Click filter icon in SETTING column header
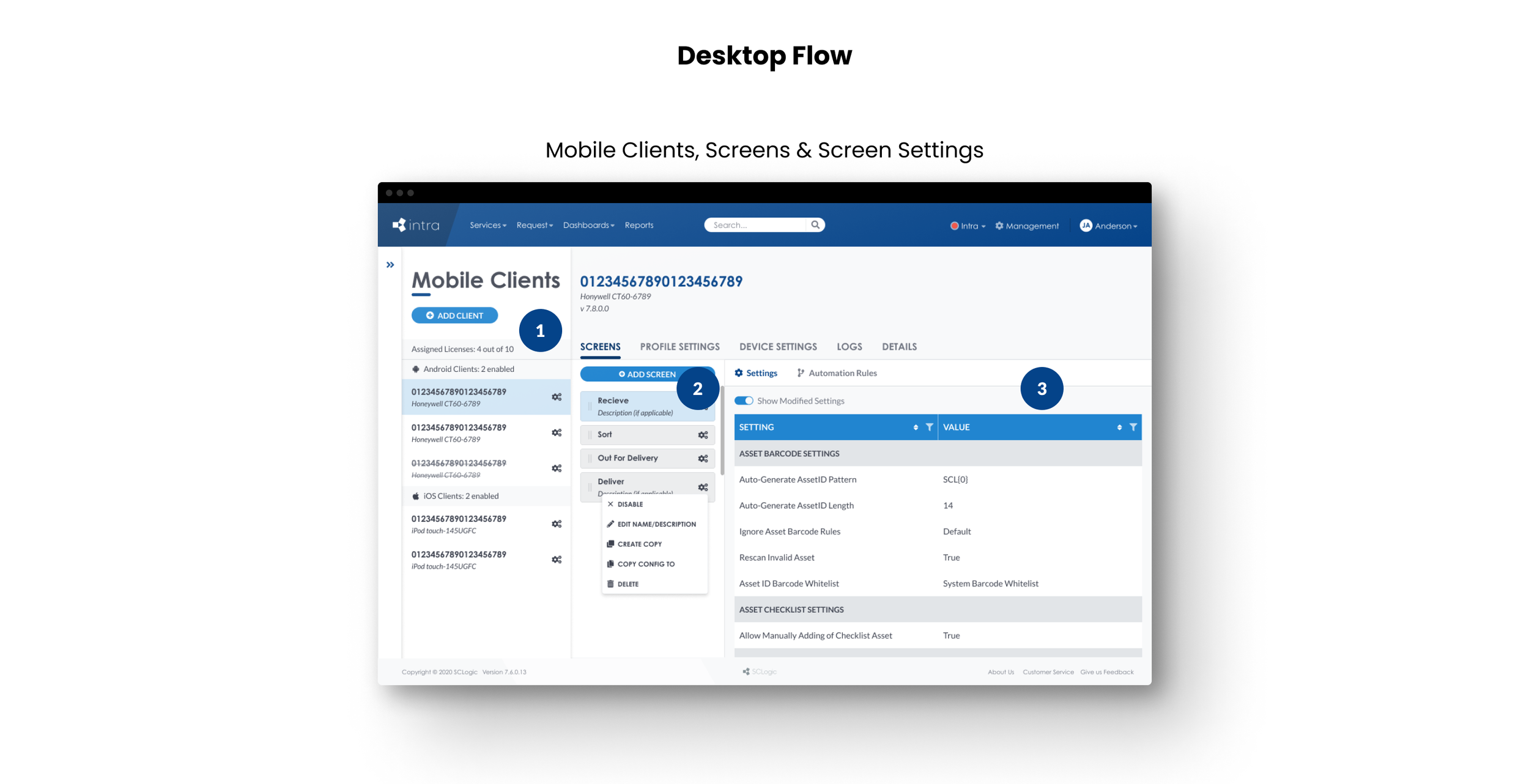This screenshot has width=1529, height=784. [x=929, y=427]
